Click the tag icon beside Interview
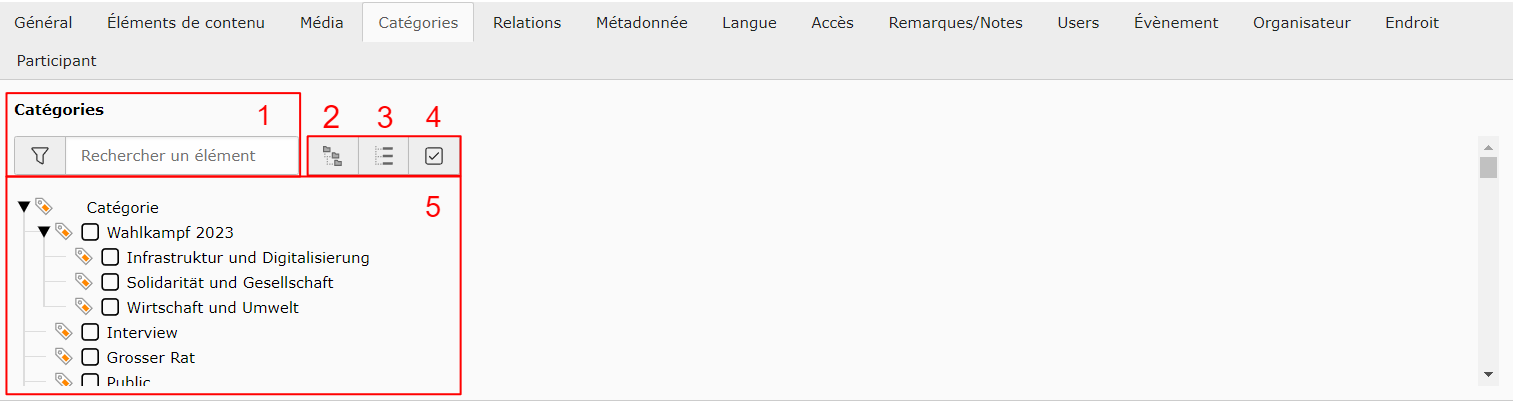 tap(64, 332)
